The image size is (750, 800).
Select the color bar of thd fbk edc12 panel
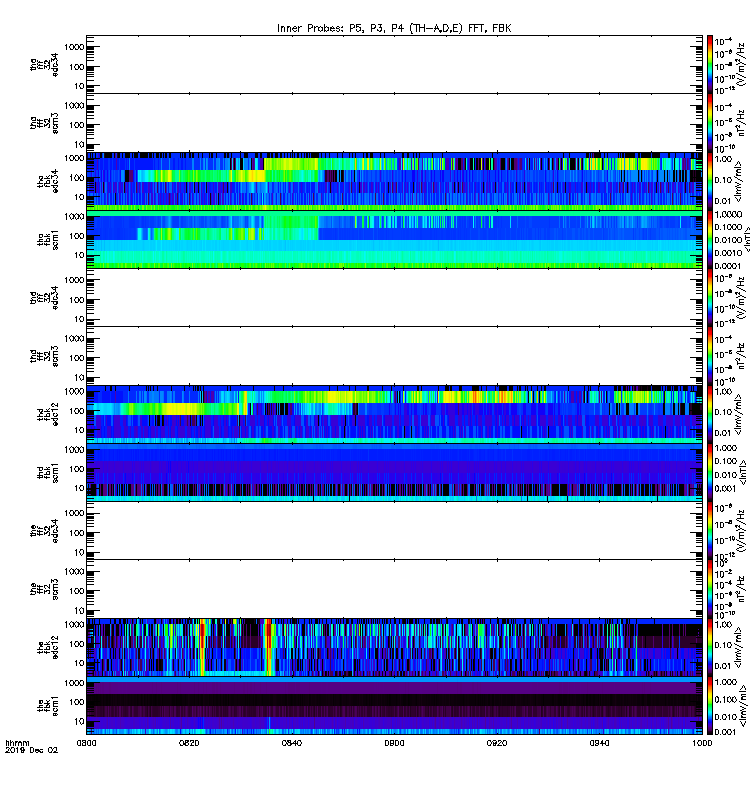(710, 414)
